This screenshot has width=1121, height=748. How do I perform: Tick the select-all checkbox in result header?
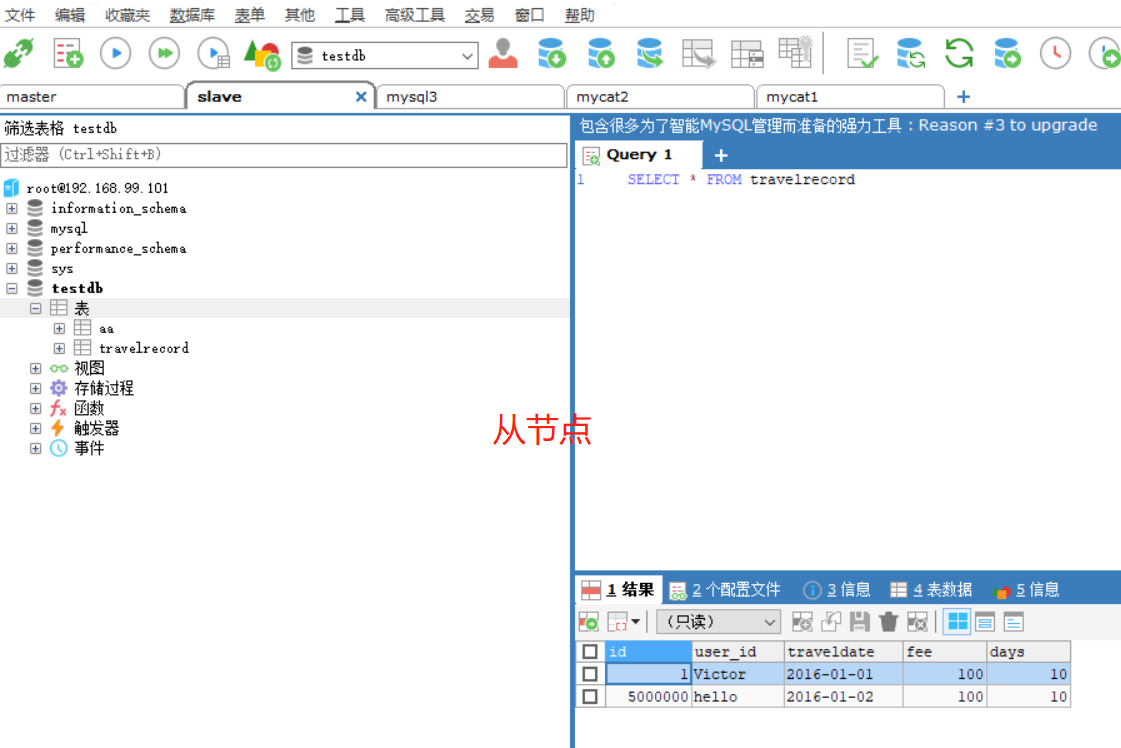point(590,651)
